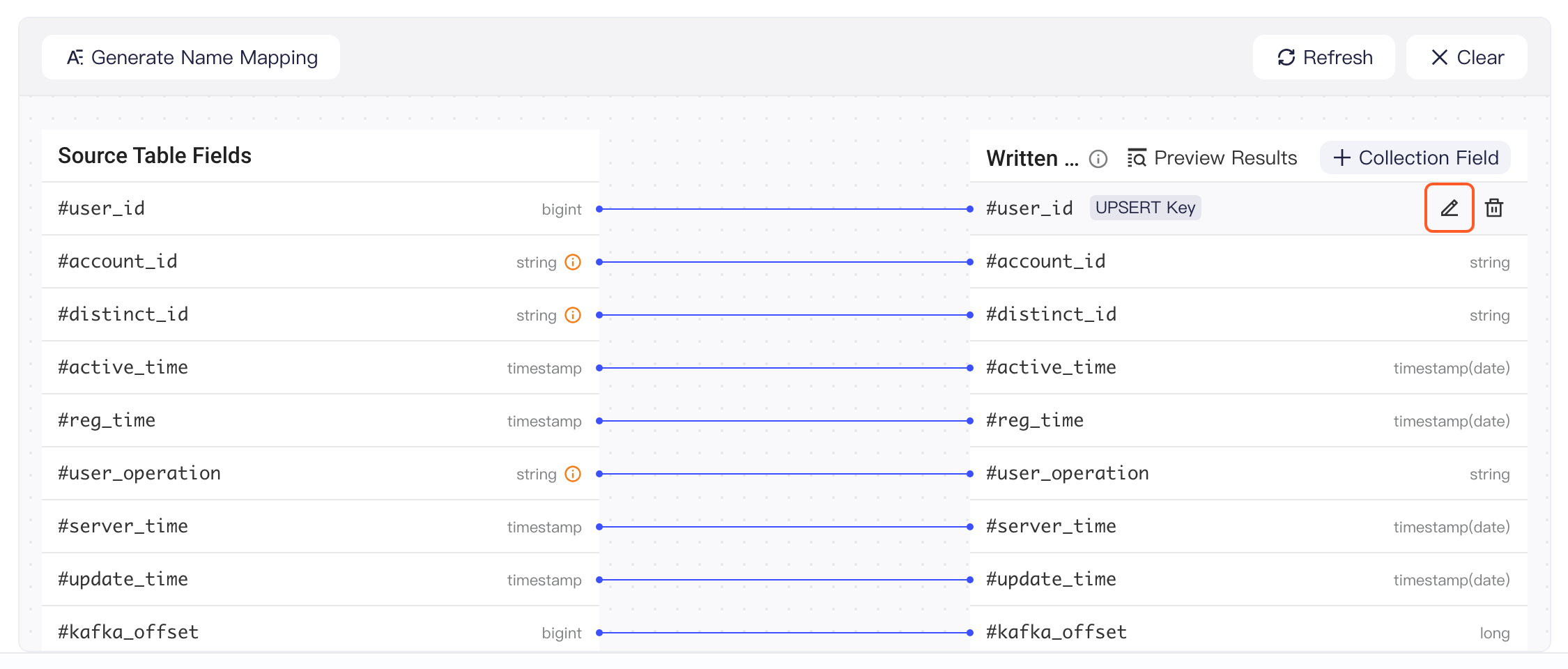
Task: Click bigint type of source #user_id
Action: pyautogui.click(x=562, y=209)
